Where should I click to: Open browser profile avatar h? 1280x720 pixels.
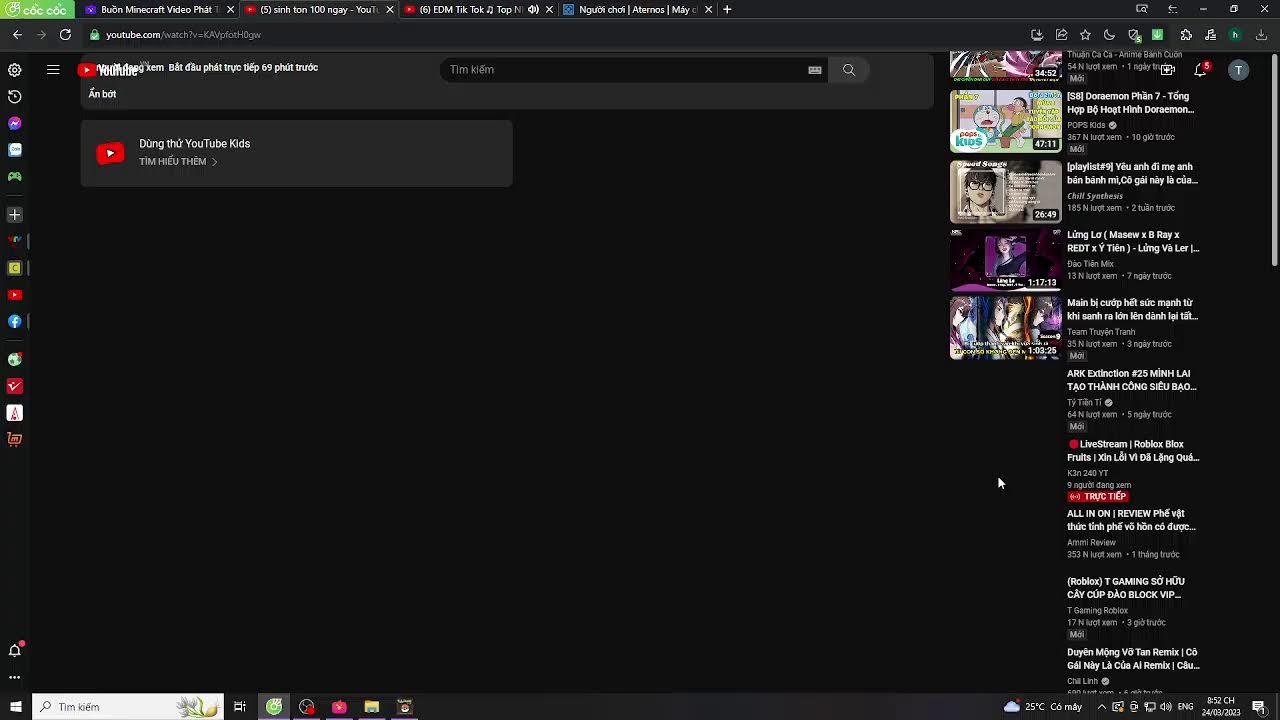pos(1235,35)
